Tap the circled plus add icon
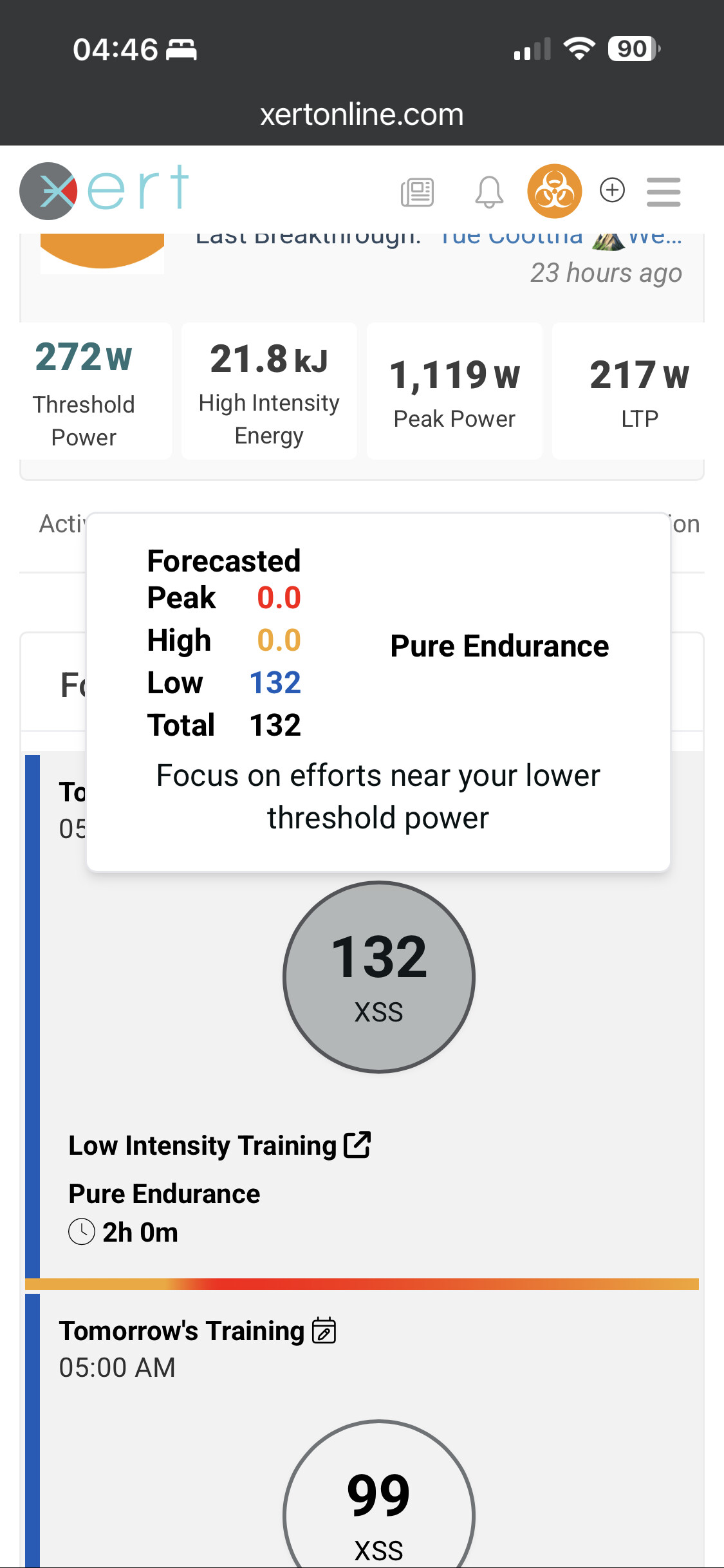The height and width of the screenshot is (1568, 724). tap(612, 190)
